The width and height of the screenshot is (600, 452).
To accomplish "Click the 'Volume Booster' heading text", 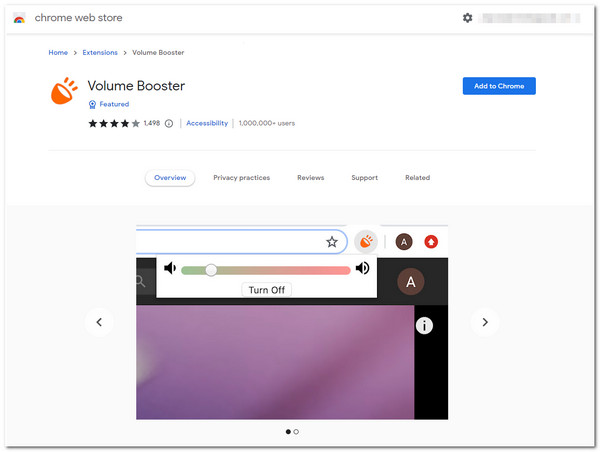I will click(x=136, y=86).
